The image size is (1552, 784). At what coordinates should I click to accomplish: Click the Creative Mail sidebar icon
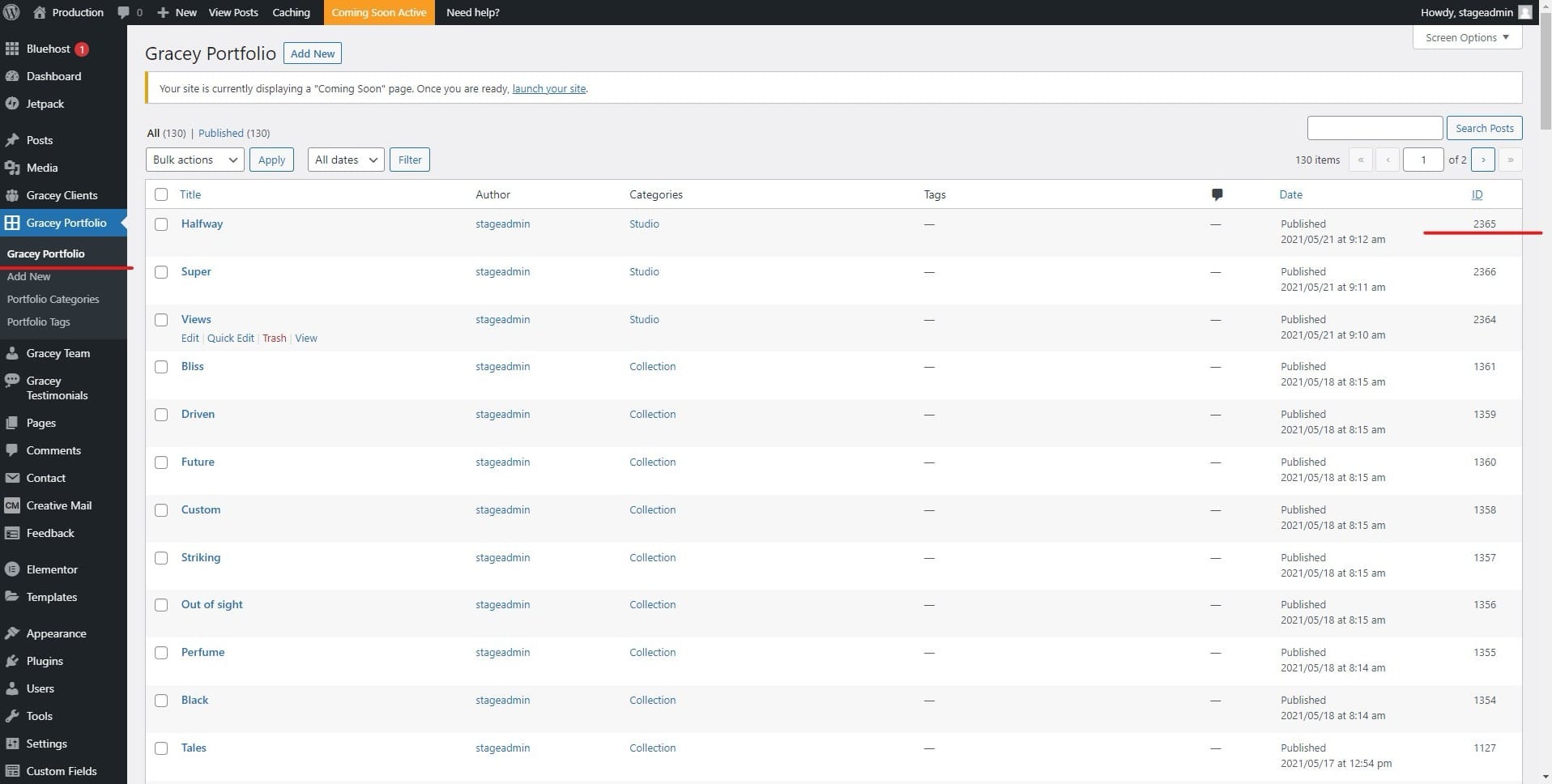click(12, 505)
